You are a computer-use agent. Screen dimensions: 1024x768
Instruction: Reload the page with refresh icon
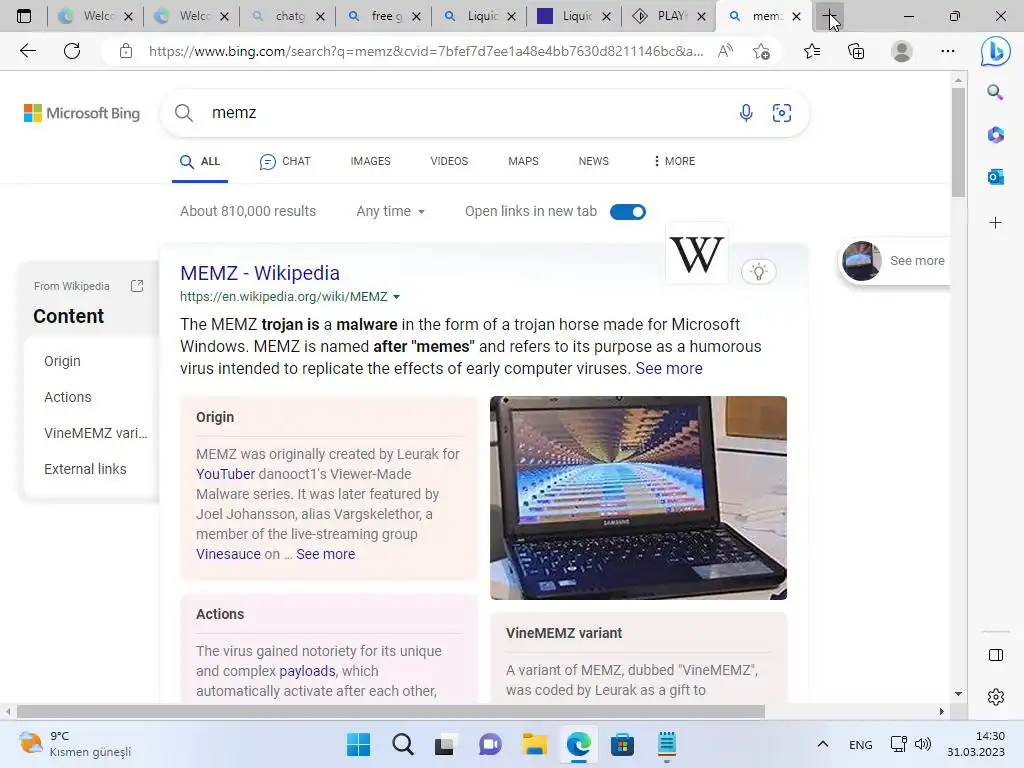[x=72, y=51]
